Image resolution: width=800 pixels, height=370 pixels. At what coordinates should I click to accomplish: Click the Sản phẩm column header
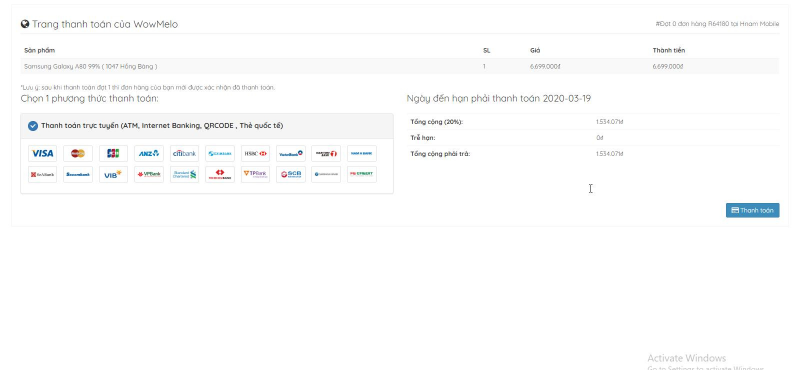point(39,50)
